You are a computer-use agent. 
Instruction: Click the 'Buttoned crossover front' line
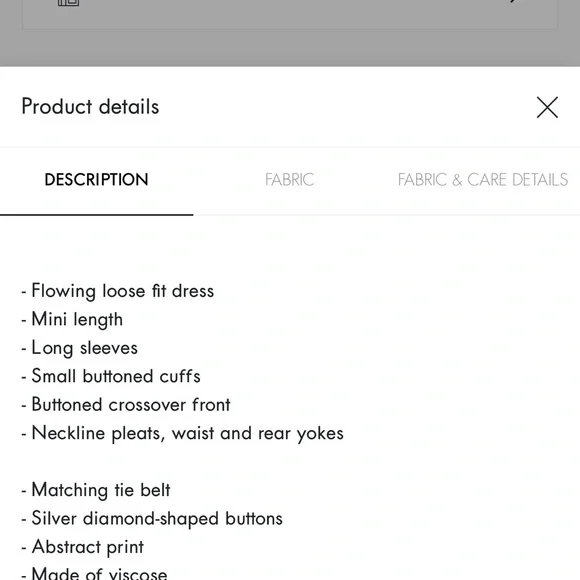[x=126, y=405]
